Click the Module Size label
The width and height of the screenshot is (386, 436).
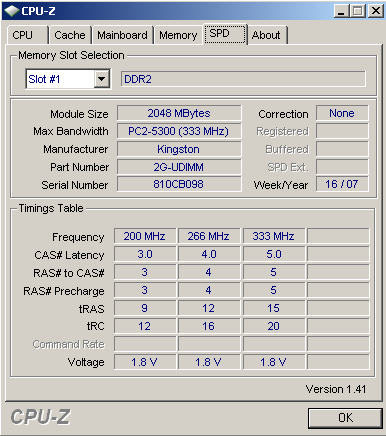pos(79,114)
